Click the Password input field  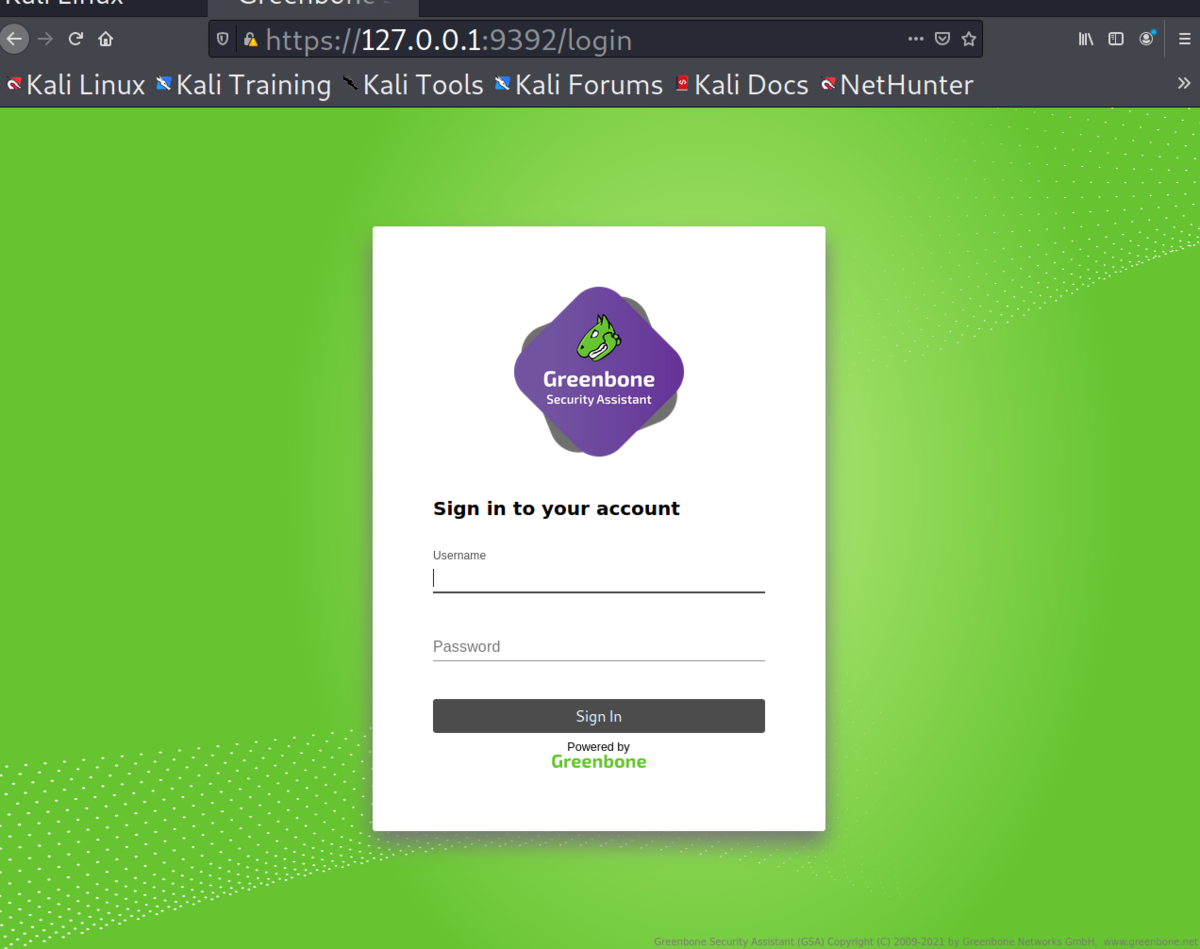pos(598,647)
